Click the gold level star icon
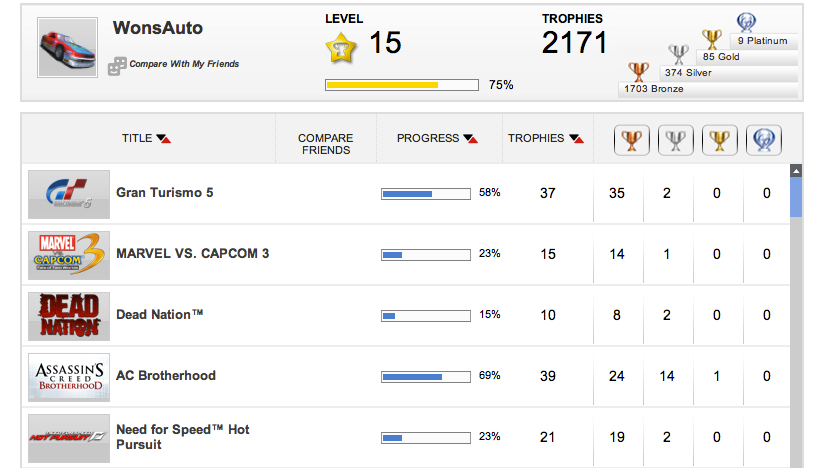This screenshot has width=825, height=468. [x=341, y=46]
